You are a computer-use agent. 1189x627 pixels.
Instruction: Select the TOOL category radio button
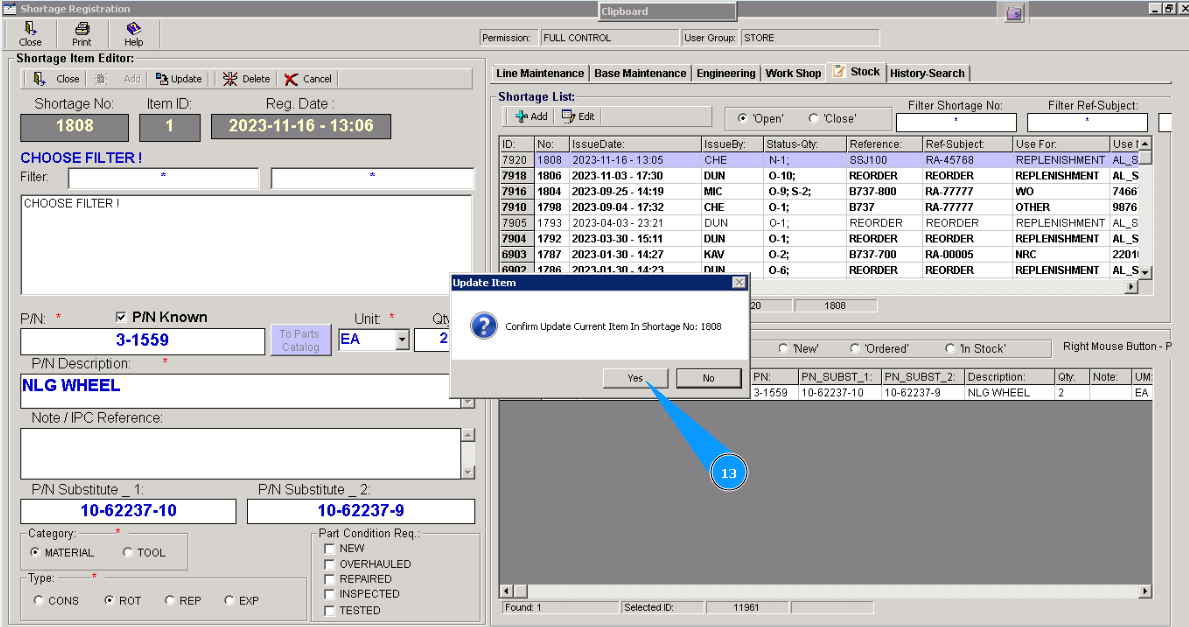tap(128, 553)
